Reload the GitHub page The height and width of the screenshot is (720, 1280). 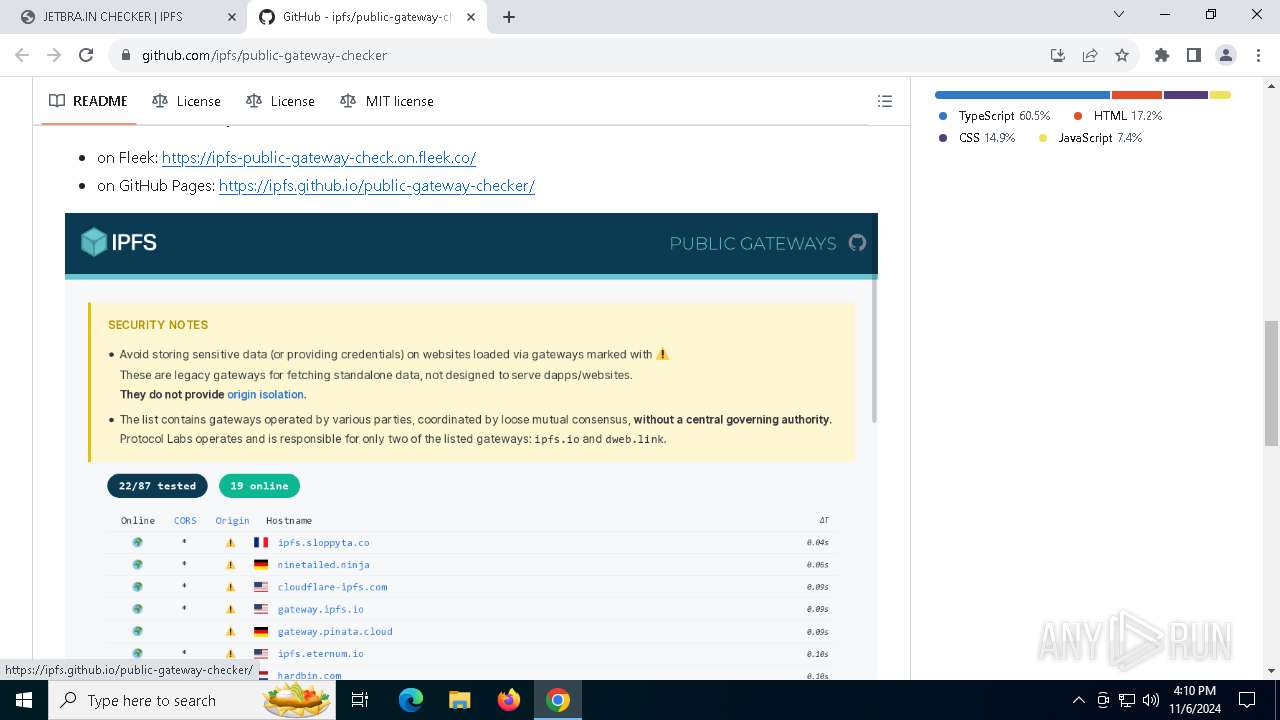[x=86, y=55]
